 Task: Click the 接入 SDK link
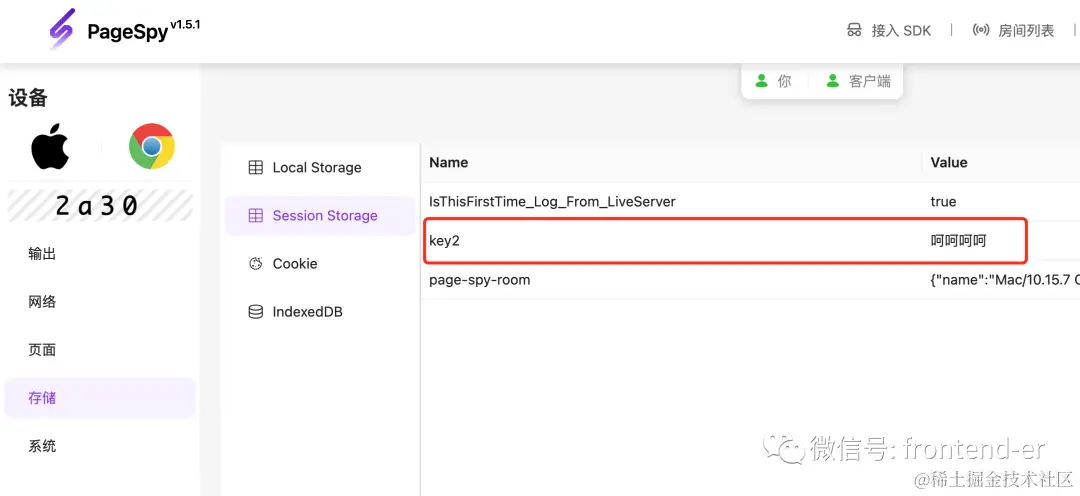tap(889, 30)
